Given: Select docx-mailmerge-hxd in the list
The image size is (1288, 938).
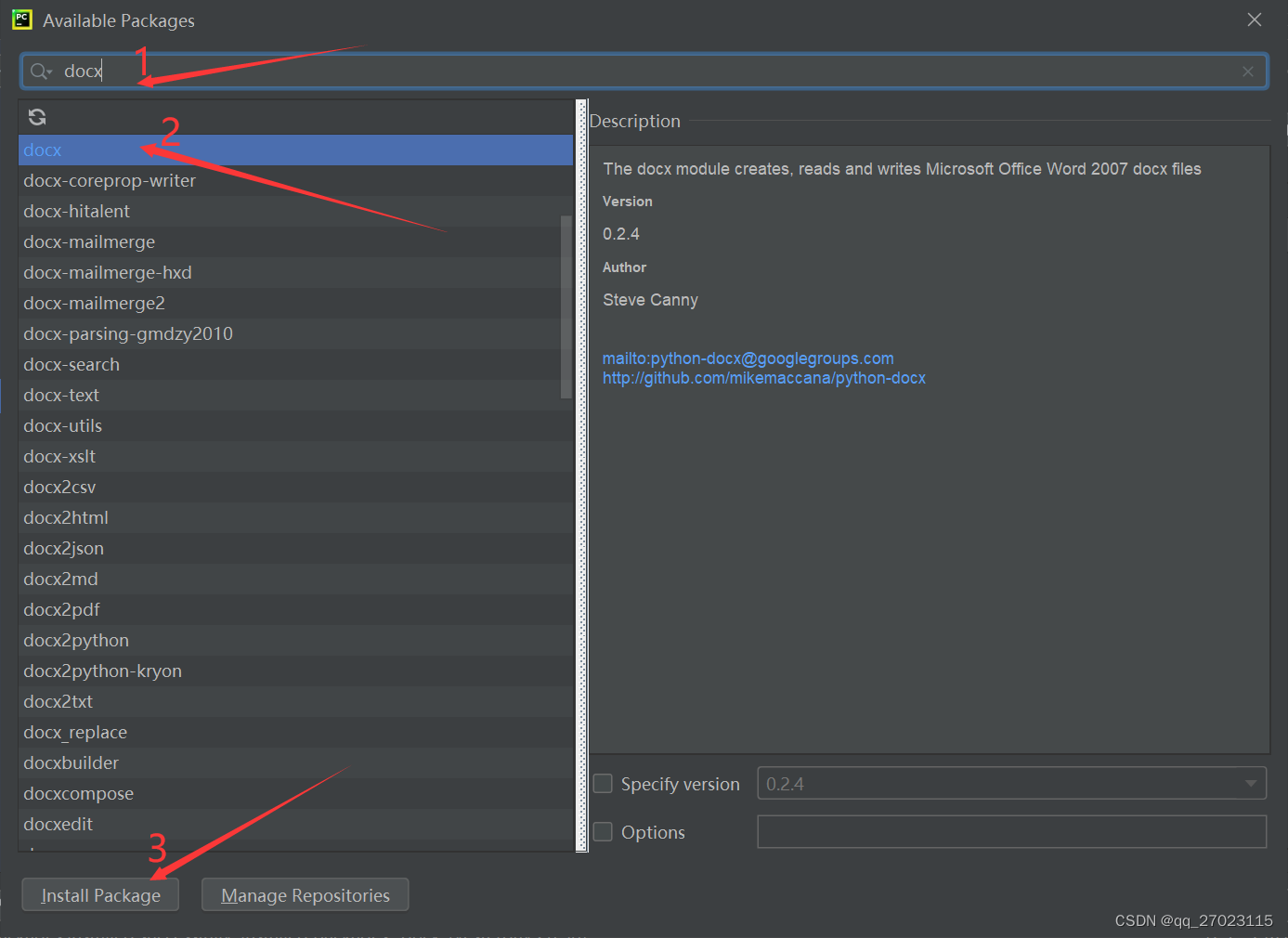Looking at the screenshot, I should [296, 273].
